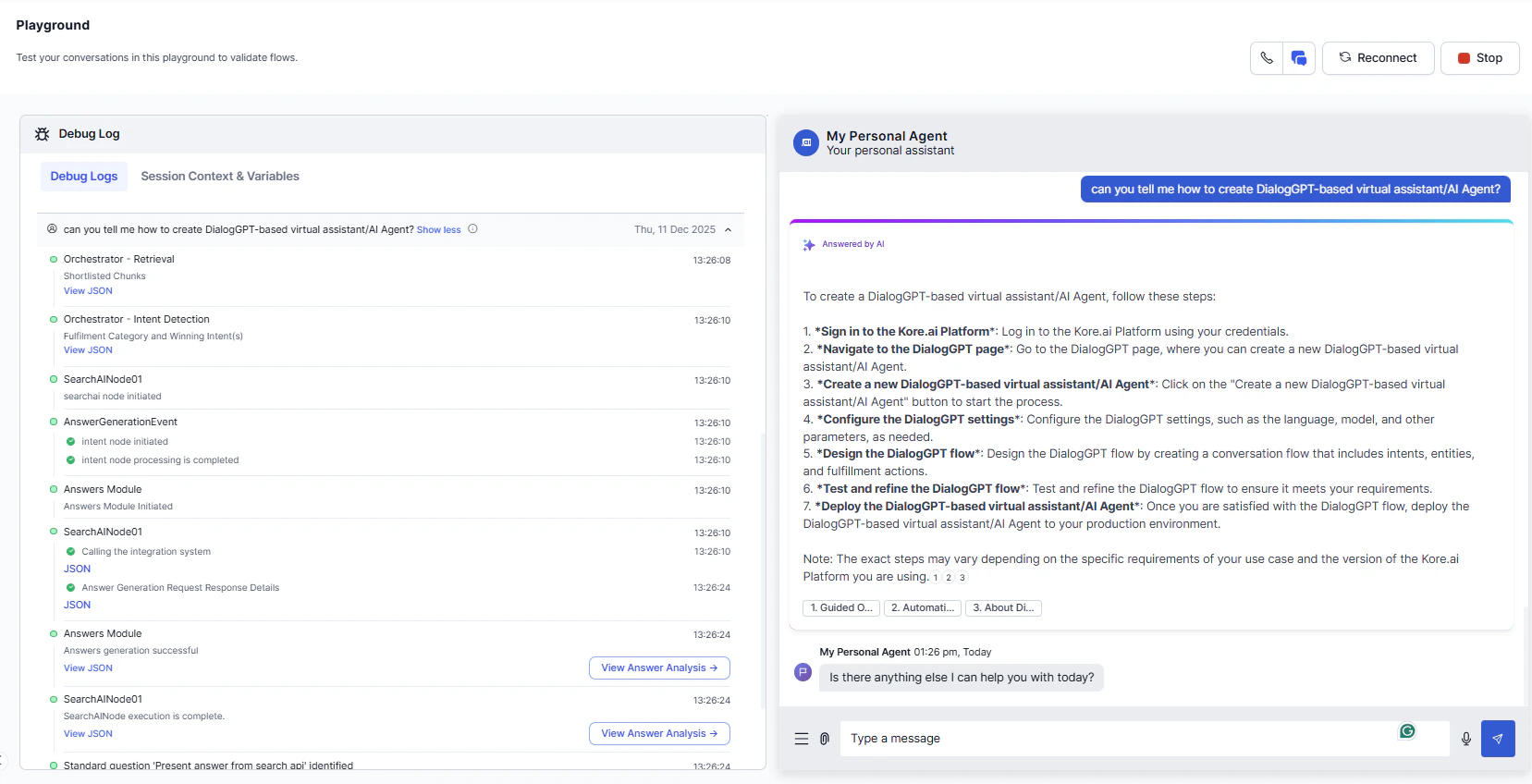This screenshot has width=1532, height=784.
Task: Open Session Context & Variables tab
Action: pyautogui.click(x=220, y=176)
